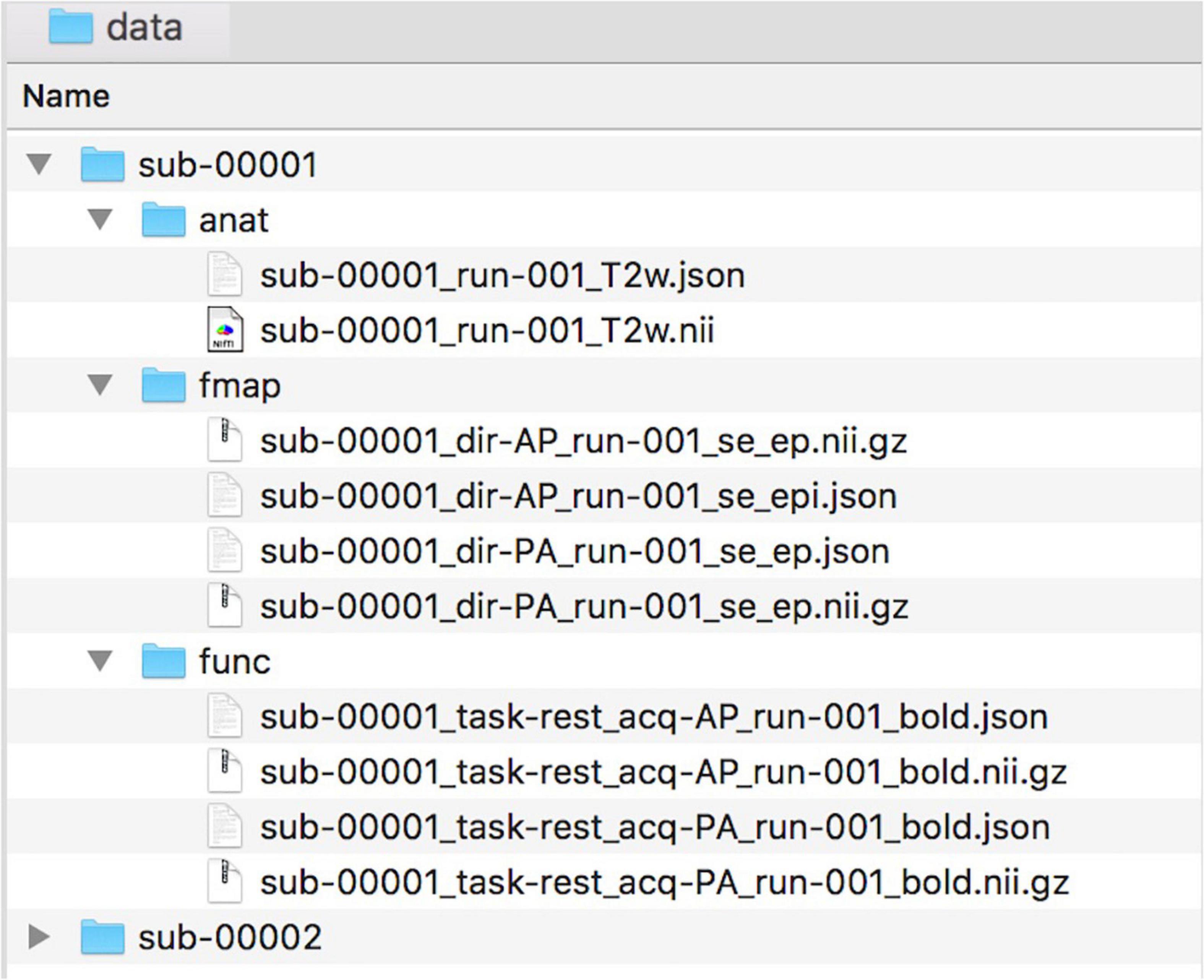This screenshot has width=1204, height=980.
Task: Click archive icon of dir-AP_run-001_se_ep.nii.gz
Action: [225, 440]
